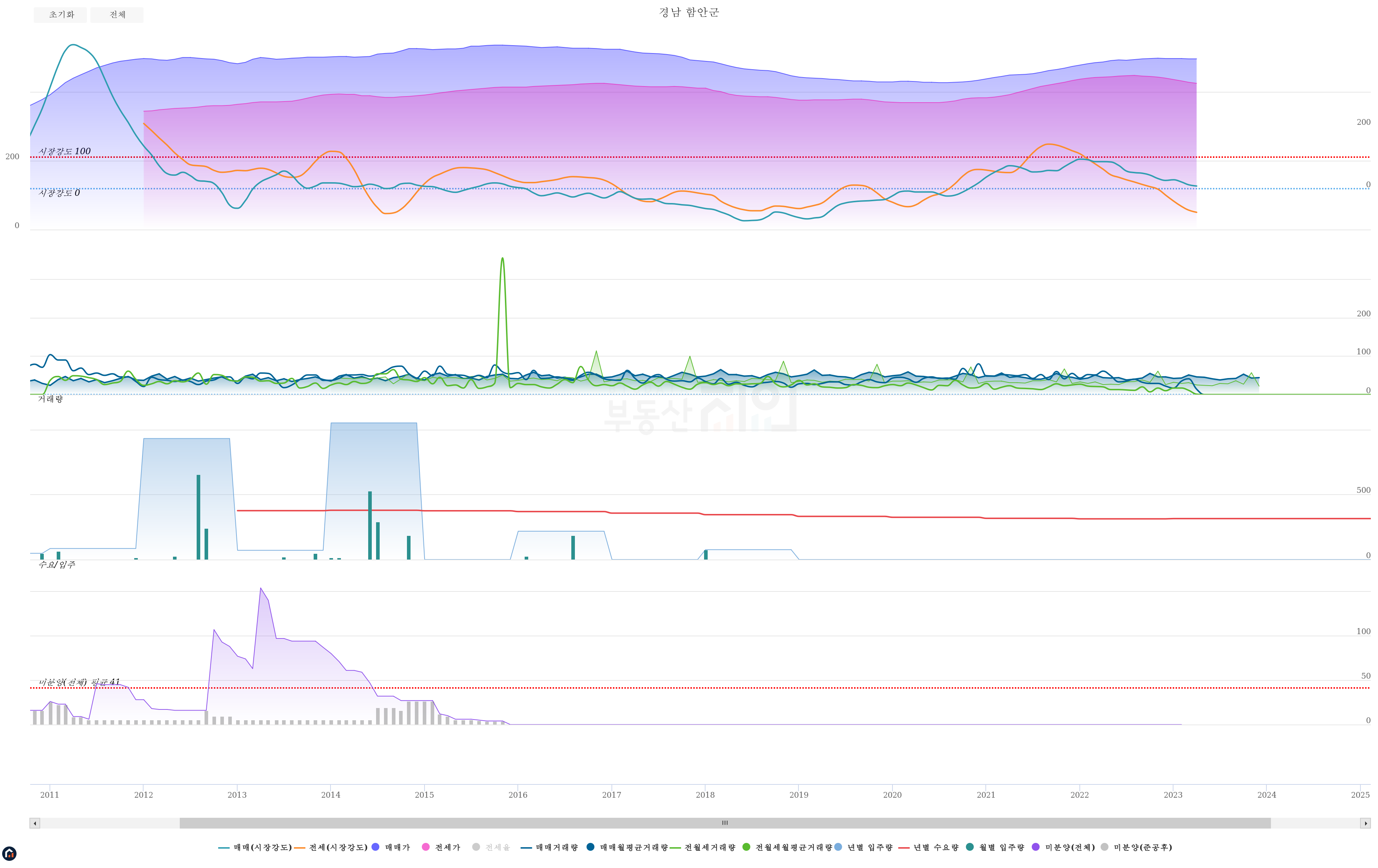
Task: Toggle the 미분양(준공후) legend item
Action: (1142, 848)
